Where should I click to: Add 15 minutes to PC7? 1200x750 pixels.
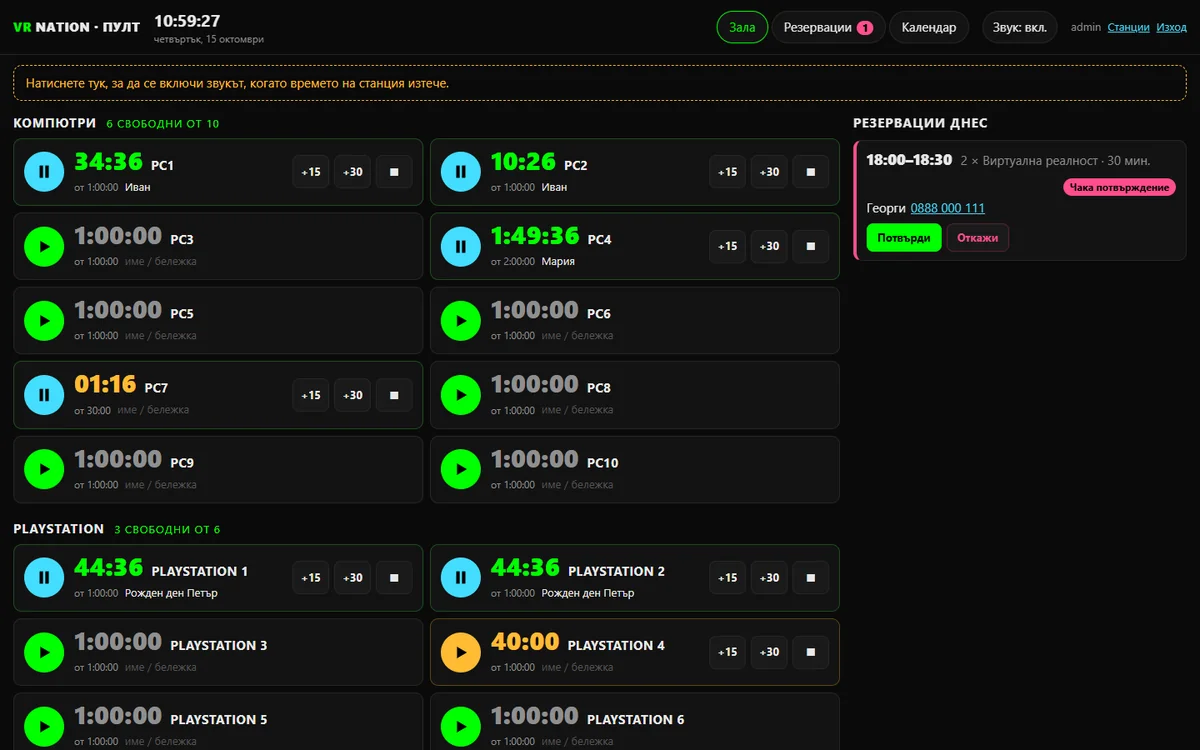point(311,395)
